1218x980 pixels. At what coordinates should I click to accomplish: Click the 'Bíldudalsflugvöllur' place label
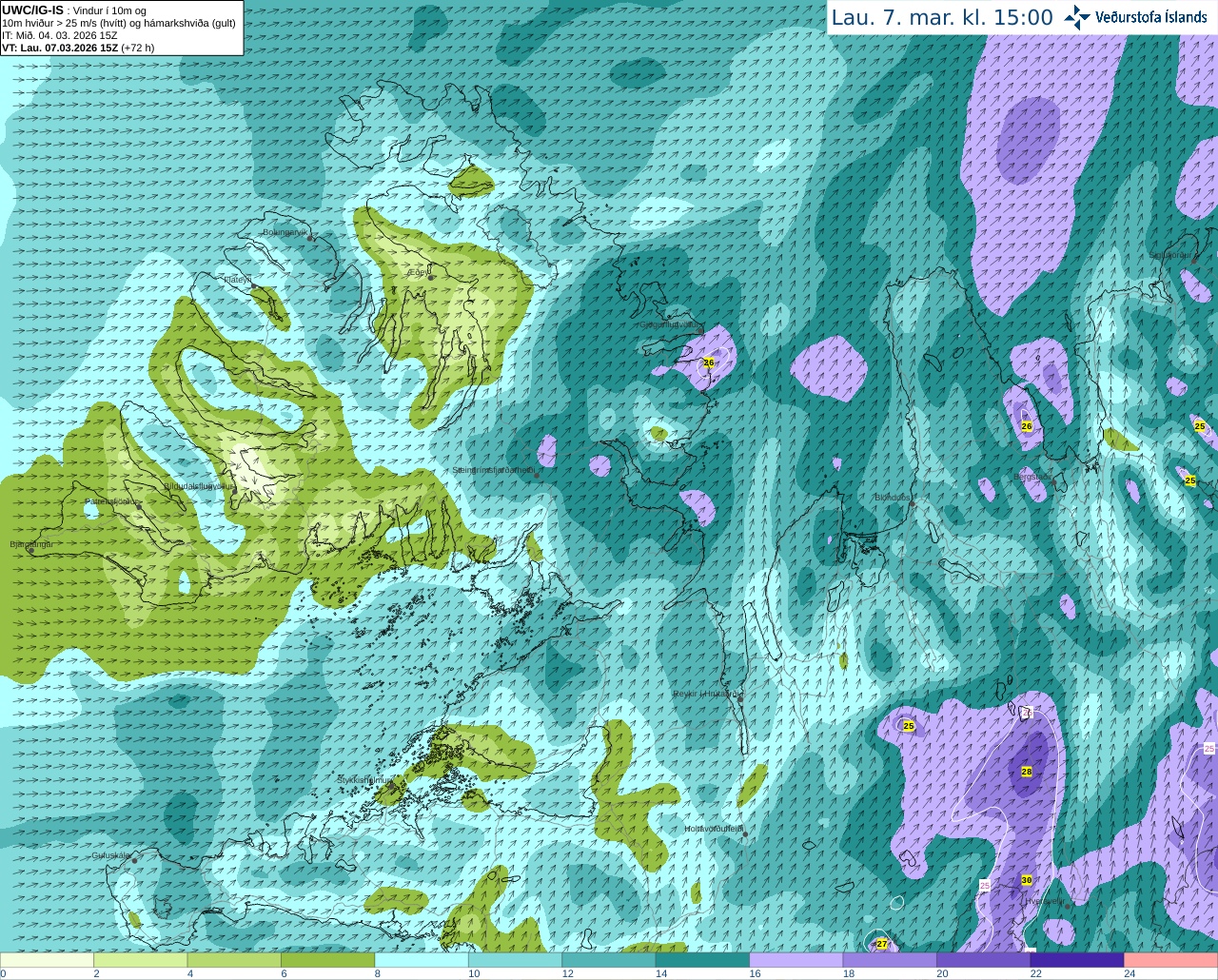(x=199, y=485)
